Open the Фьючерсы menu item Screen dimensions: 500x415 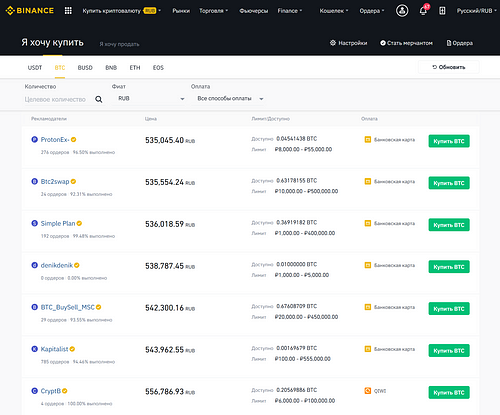pyautogui.click(x=253, y=11)
